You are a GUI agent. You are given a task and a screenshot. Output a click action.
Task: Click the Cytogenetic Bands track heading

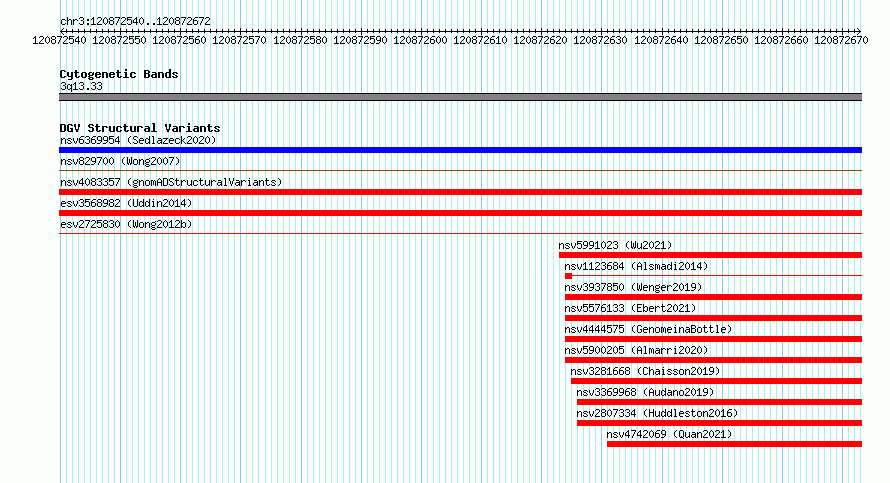[x=119, y=74]
